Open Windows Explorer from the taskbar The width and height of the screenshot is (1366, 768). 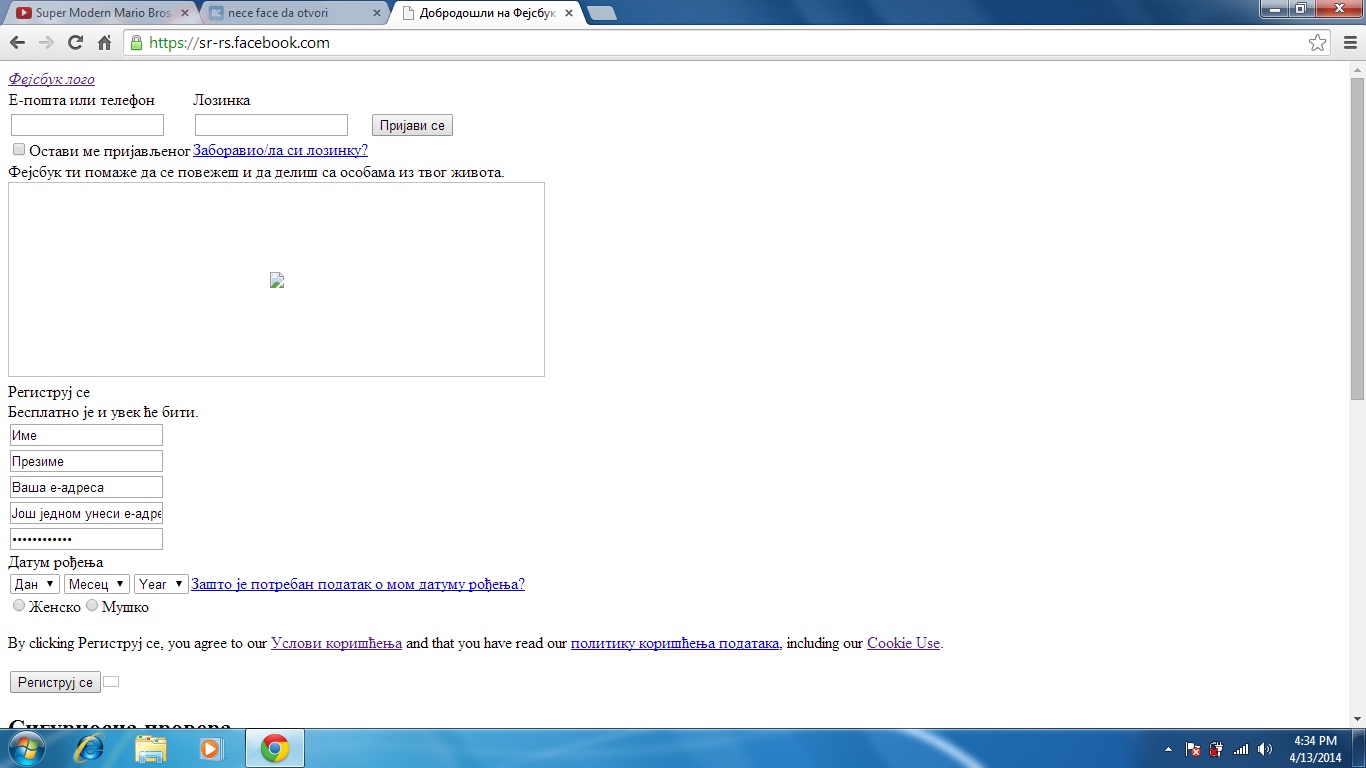point(151,748)
